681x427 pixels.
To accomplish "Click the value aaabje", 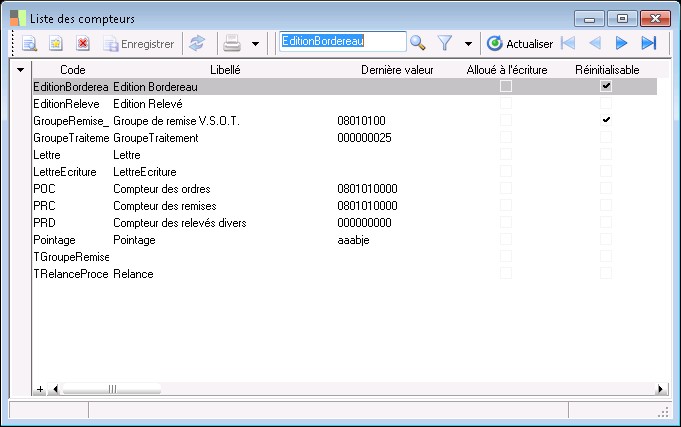I will [x=354, y=240].
